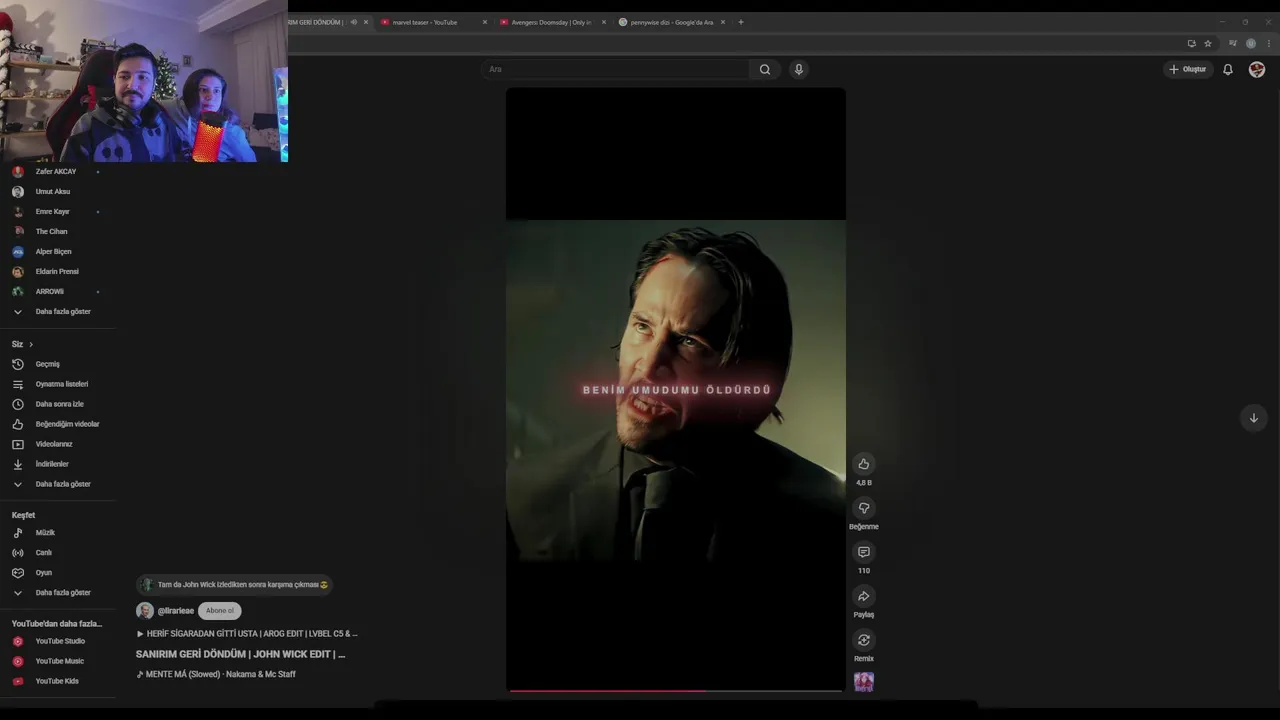Like the John Wick short
Image resolution: width=1280 pixels, height=720 pixels.
pyautogui.click(x=864, y=464)
